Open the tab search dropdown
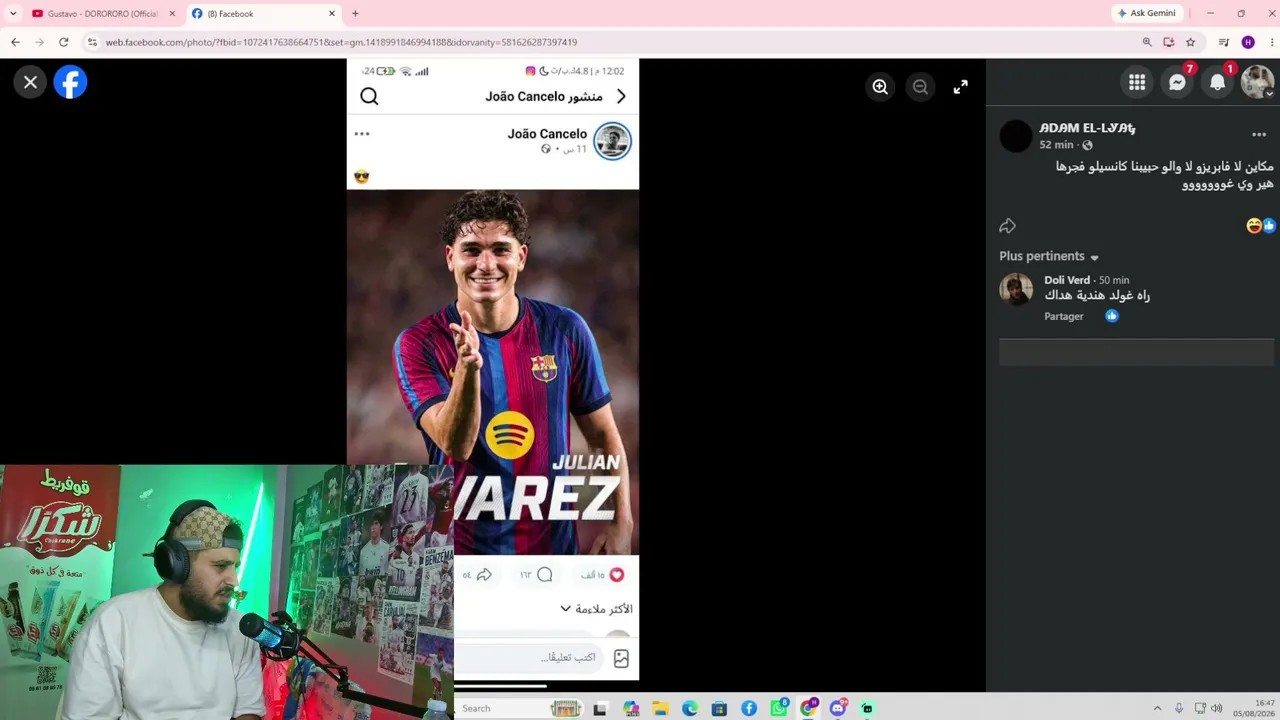The image size is (1280, 720). coord(13,14)
